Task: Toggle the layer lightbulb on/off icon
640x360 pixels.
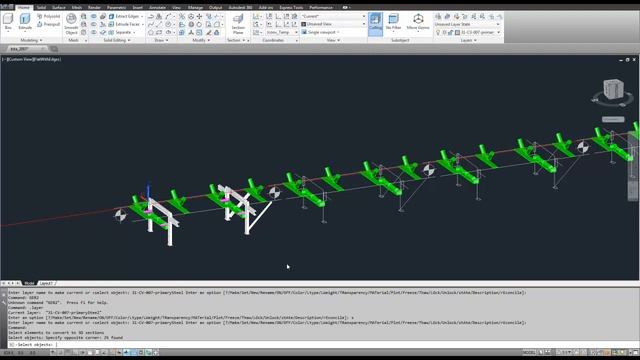Action: pyautogui.click(x=438, y=32)
